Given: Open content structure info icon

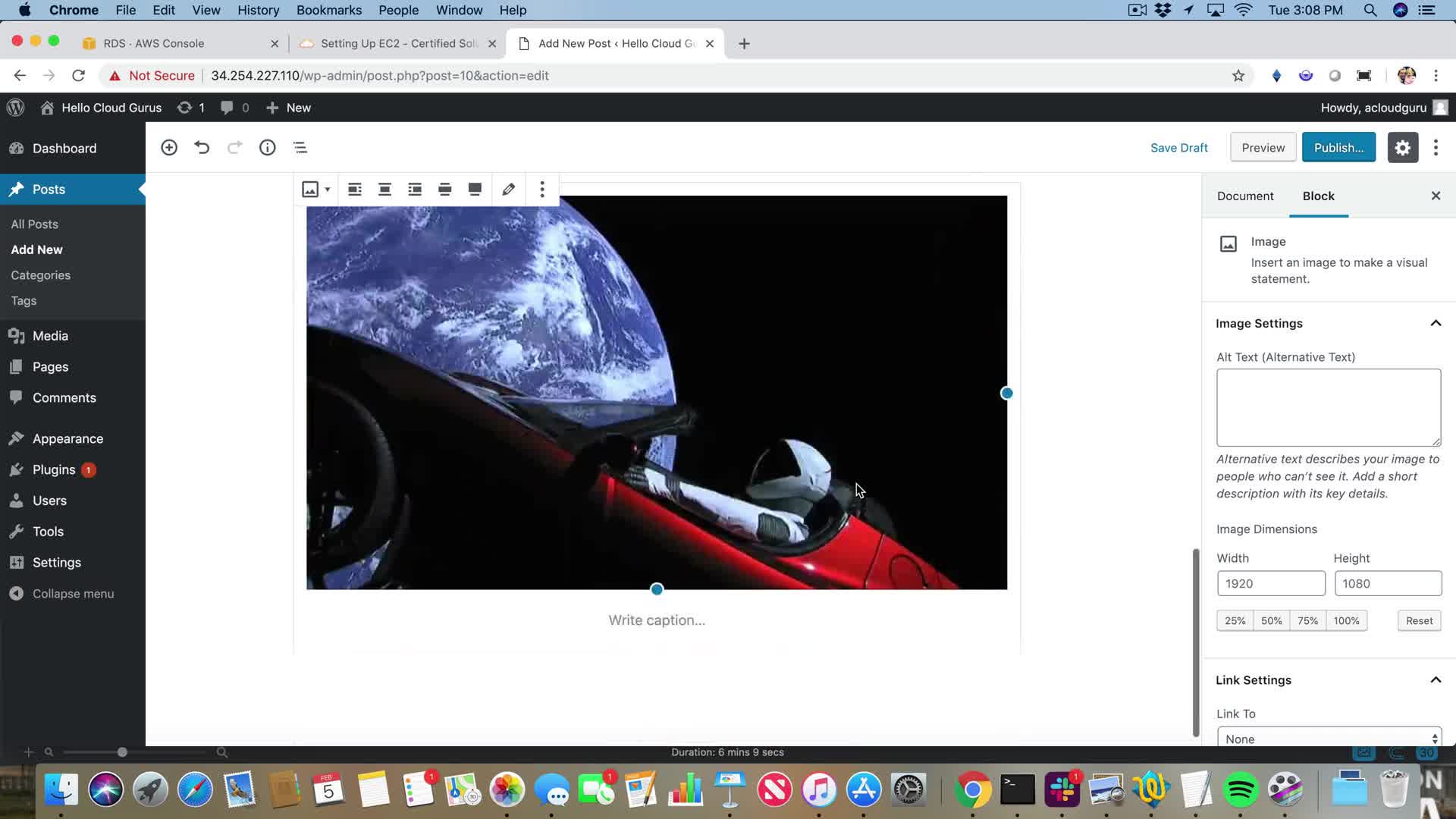Looking at the screenshot, I should tap(267, 147).
